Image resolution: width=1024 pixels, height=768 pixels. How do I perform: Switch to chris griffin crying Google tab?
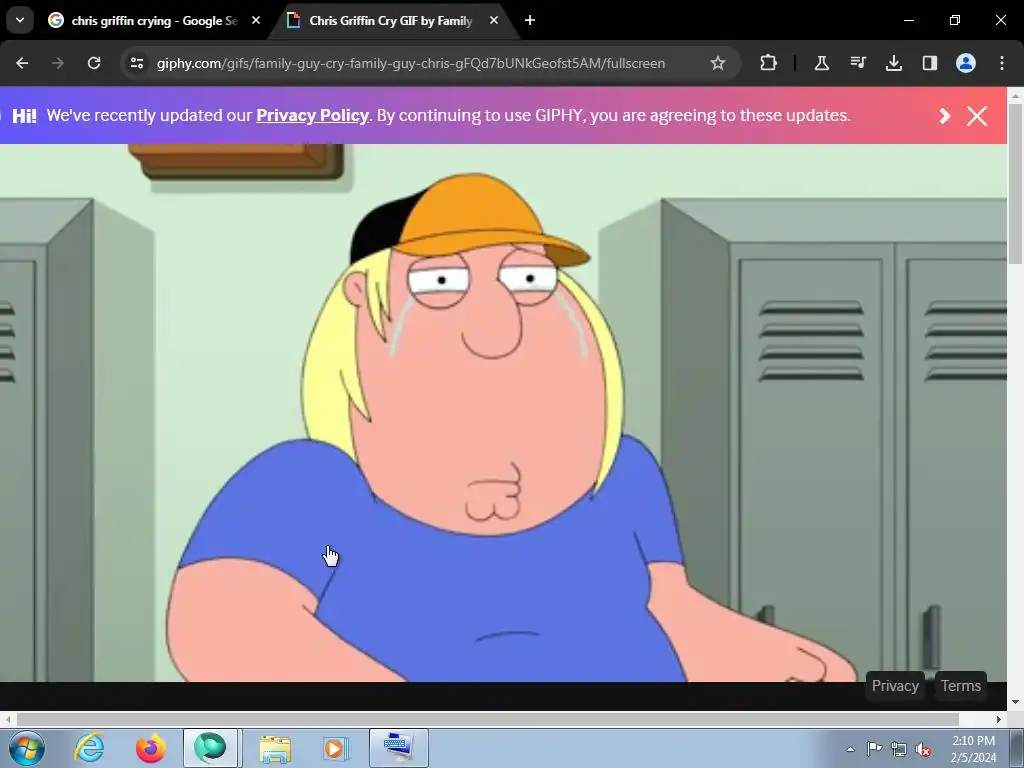(x=155, y=21)
